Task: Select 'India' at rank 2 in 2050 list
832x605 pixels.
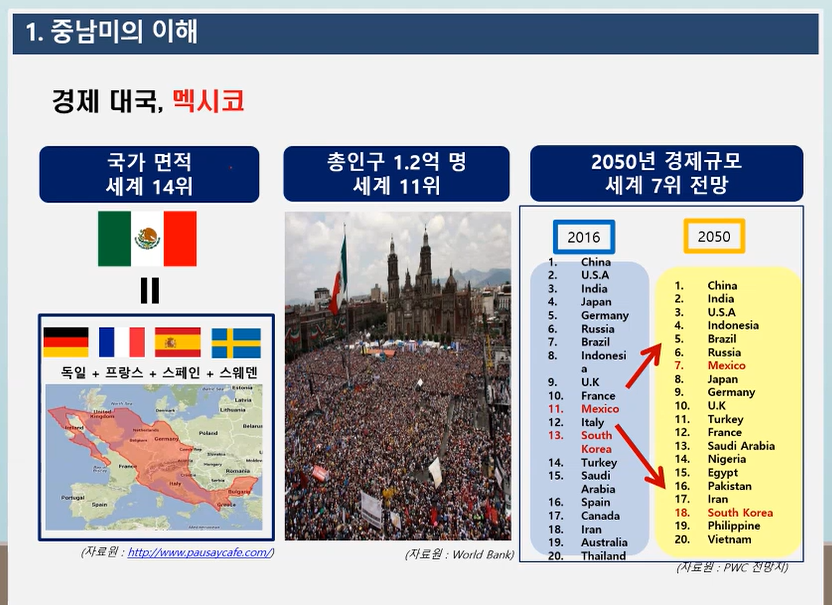Action: click(721, 299)
